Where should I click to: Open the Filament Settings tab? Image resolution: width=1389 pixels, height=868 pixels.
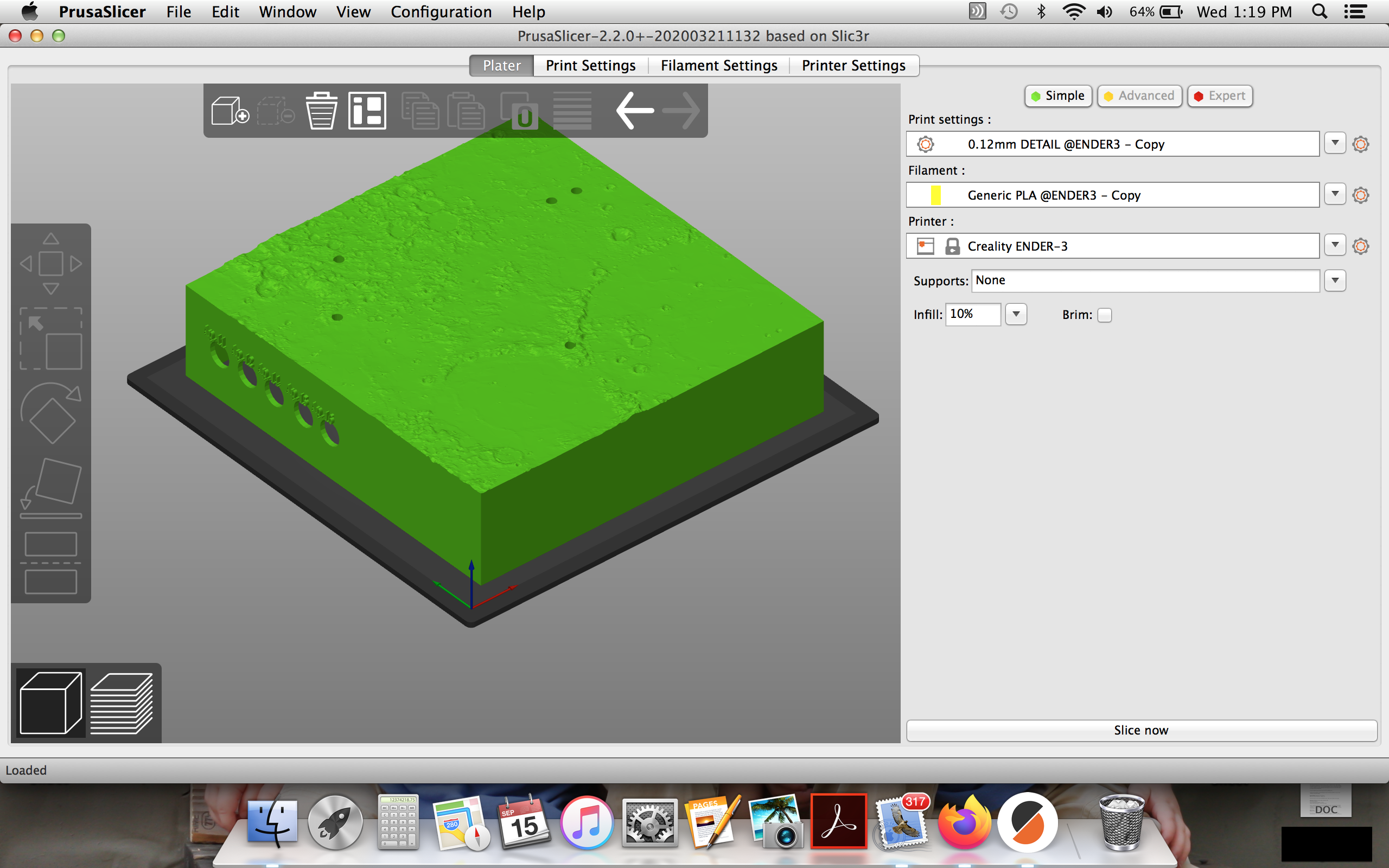pyautogui.click(x=718, y=66)
